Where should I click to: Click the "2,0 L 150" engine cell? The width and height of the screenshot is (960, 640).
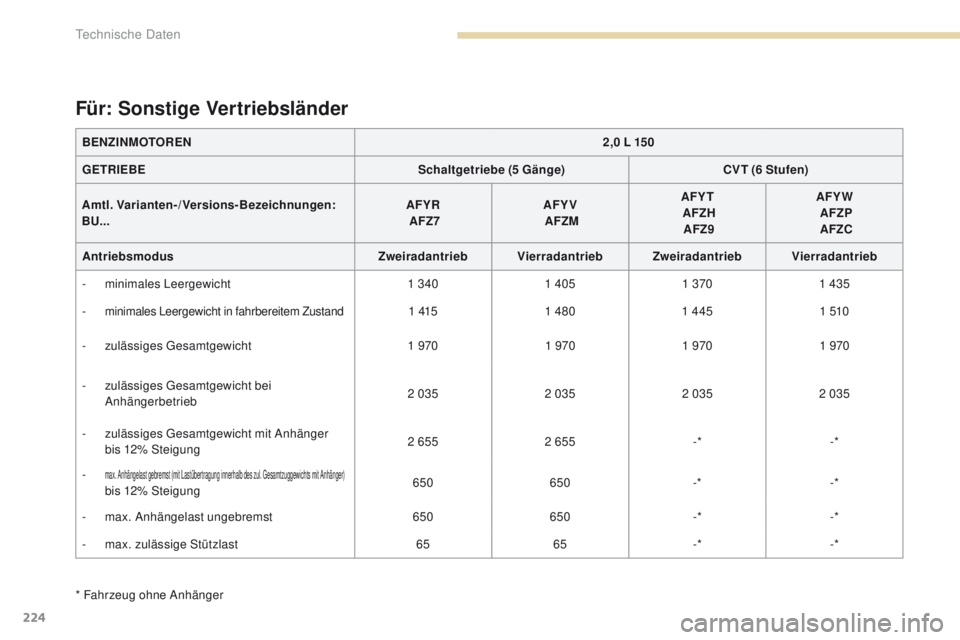628,141
